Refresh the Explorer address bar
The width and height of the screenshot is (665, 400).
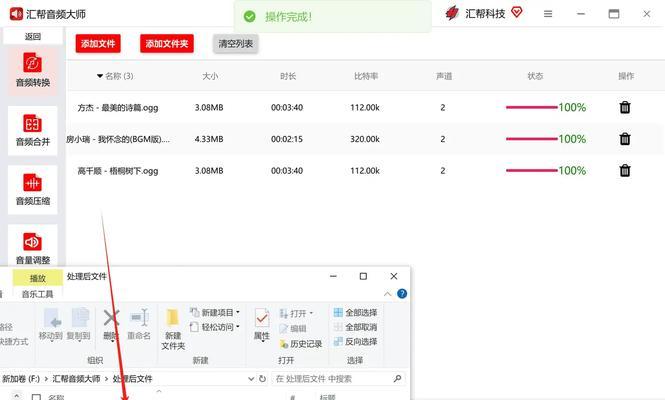(x=263, y=378)
